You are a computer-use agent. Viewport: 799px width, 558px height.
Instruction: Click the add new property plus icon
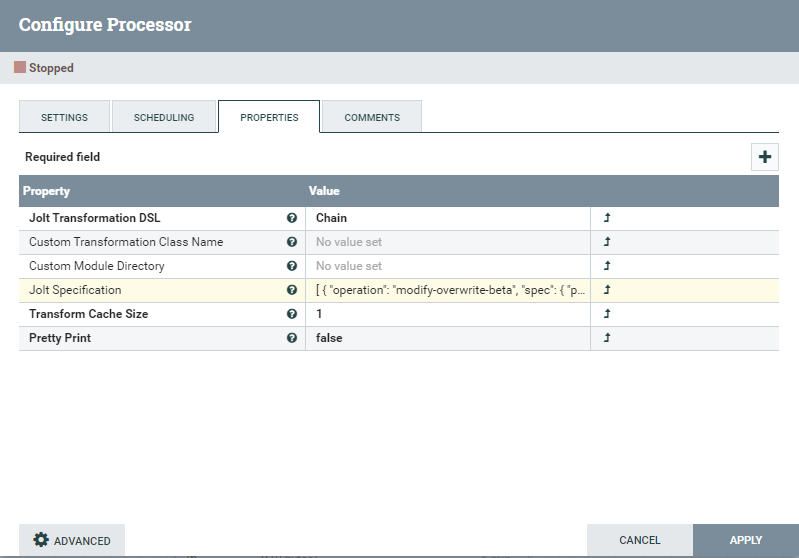(765, 157)
